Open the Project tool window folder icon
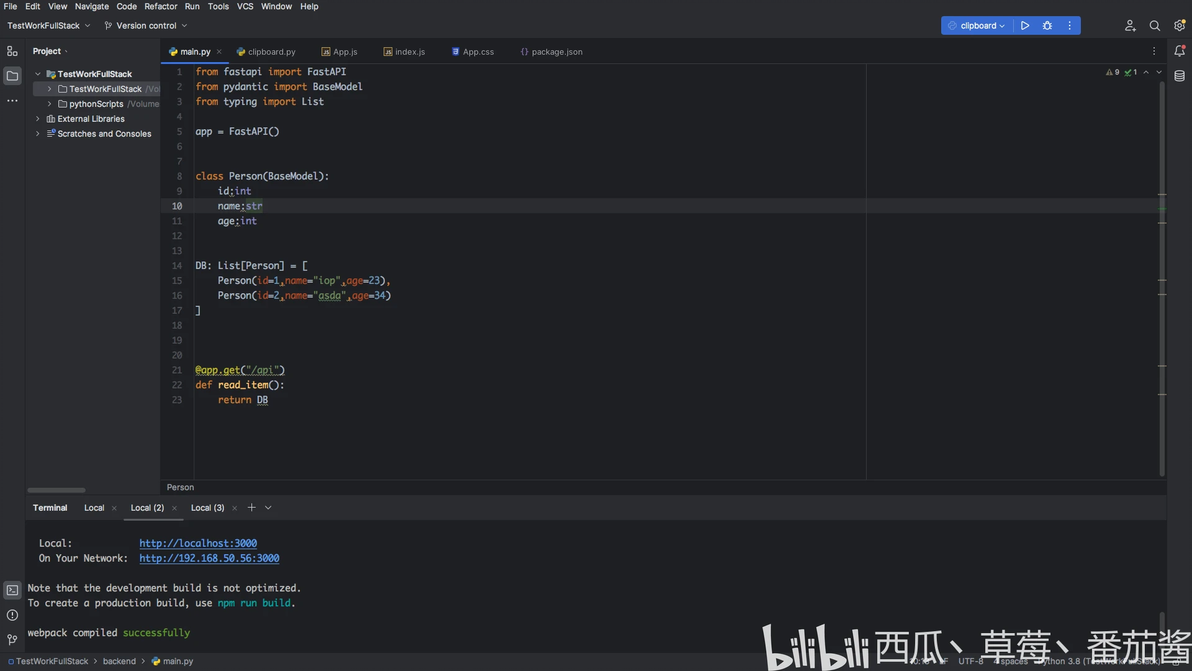Viewport: 1192px width, 671px height. [x=12, y=76]
